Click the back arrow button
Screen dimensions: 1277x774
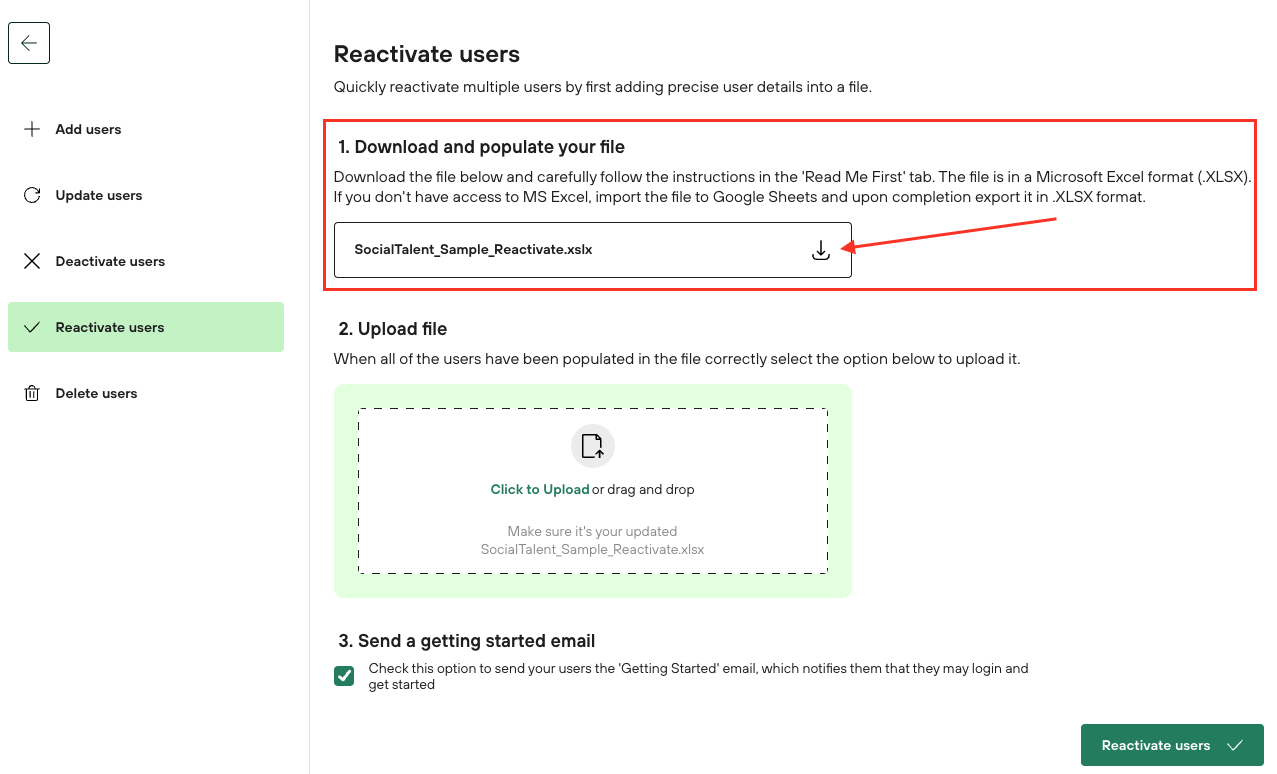(29, 43)
